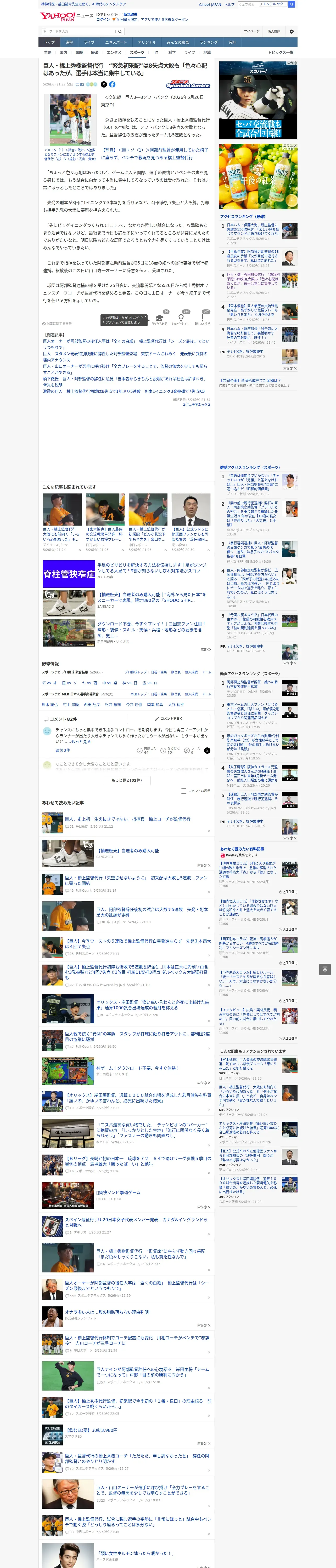This screenshot has height=1568, width=336.
Task: Open the Sponichi Annex publisher logo
Action: 188,85
